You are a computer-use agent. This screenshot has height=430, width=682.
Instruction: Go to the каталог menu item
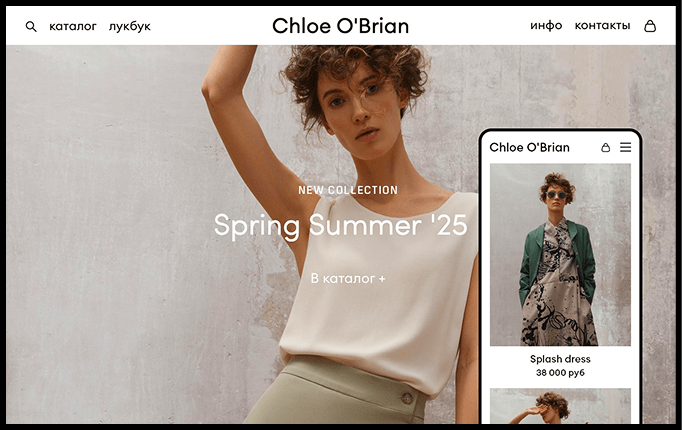click(73, 27)
